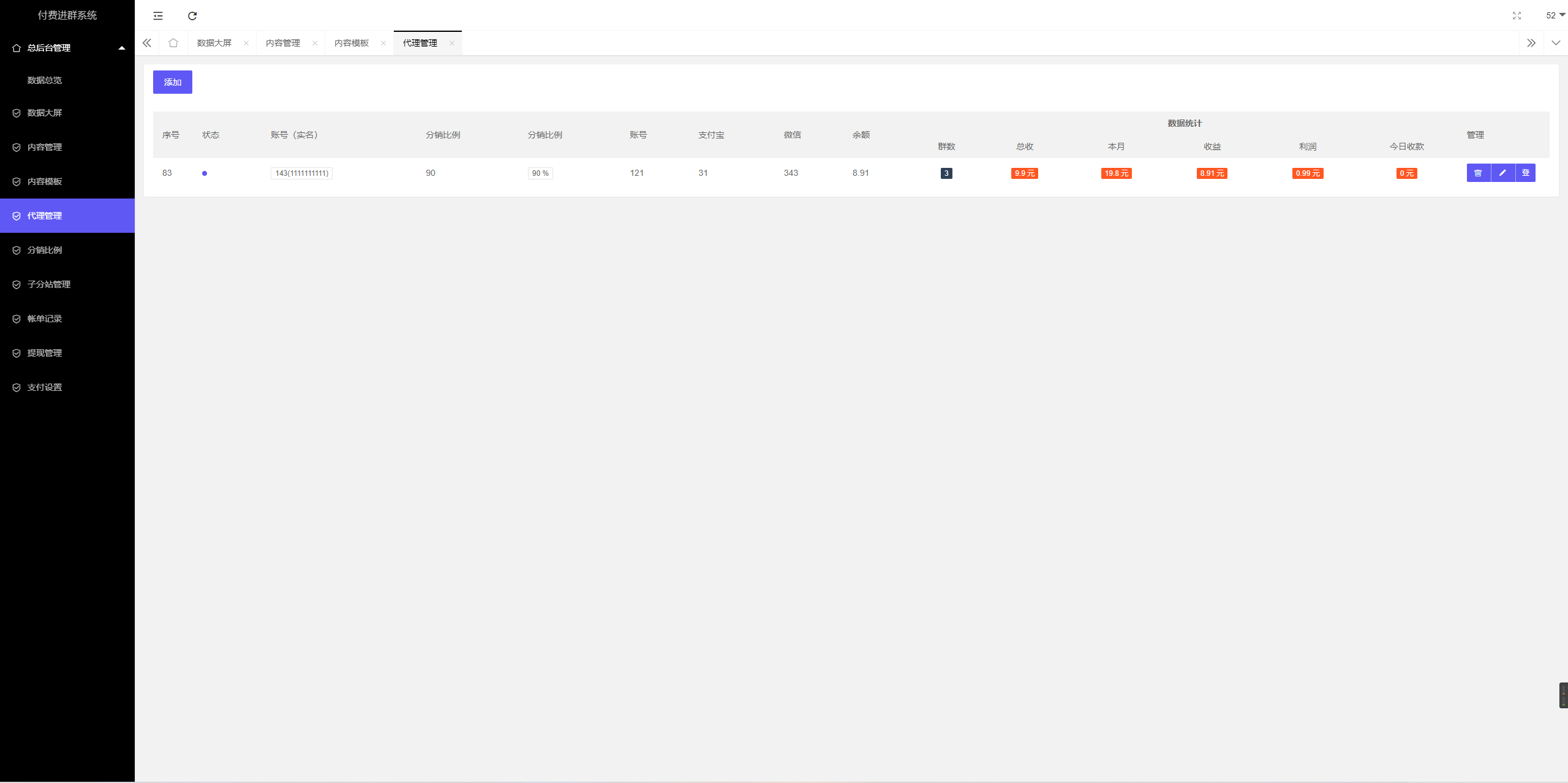Screen dimensions: 1568x783
Task: Click the 0.99 元 profit badge
Action: pyautogui.click(x=1308, y=173)
